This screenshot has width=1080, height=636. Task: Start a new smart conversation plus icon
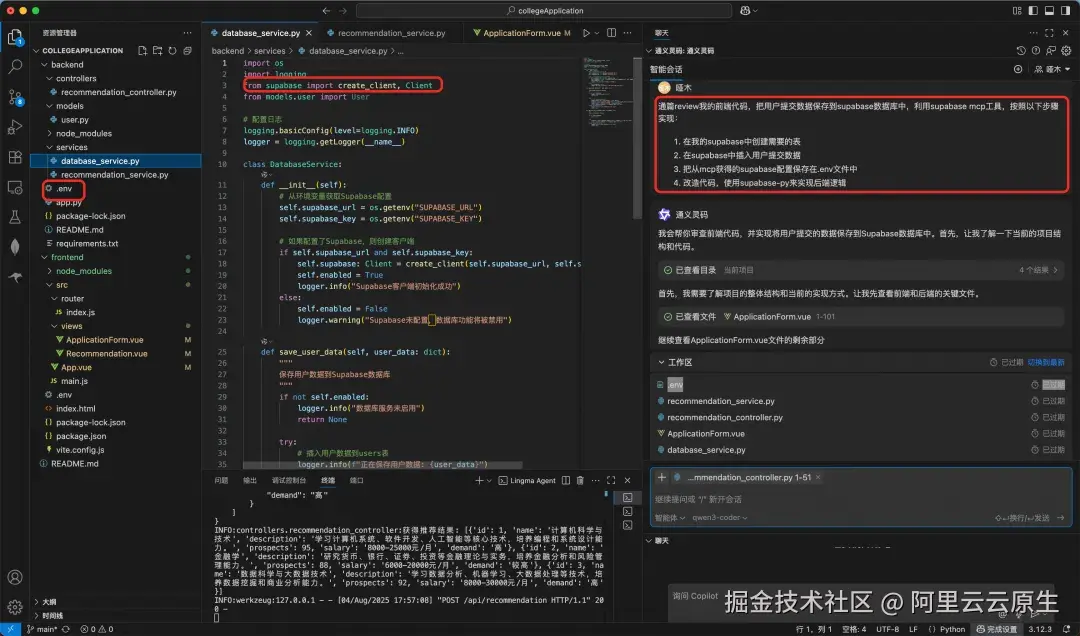click(1018, 69)
